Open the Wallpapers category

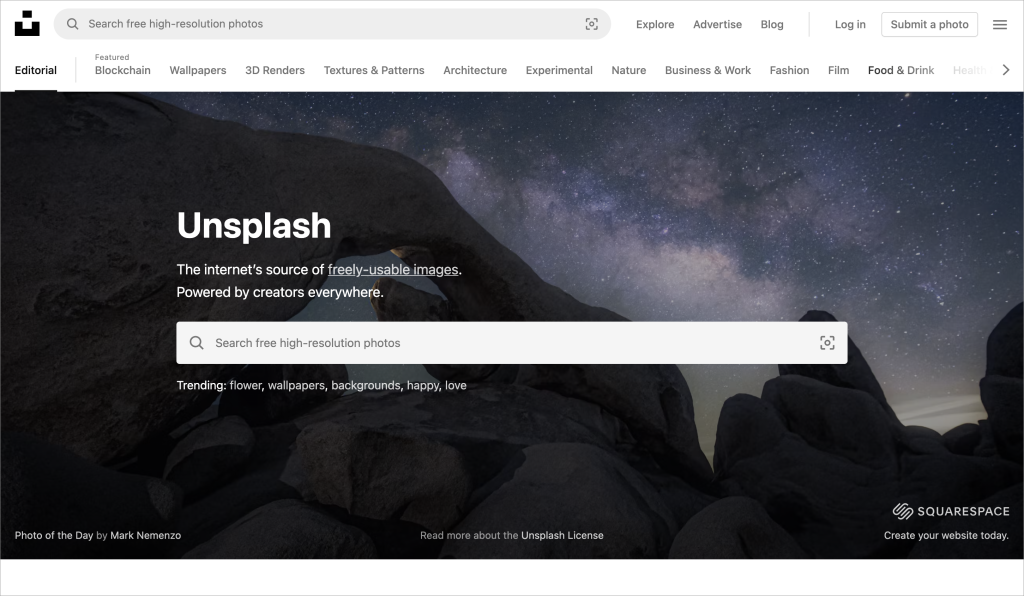point(197,70)
